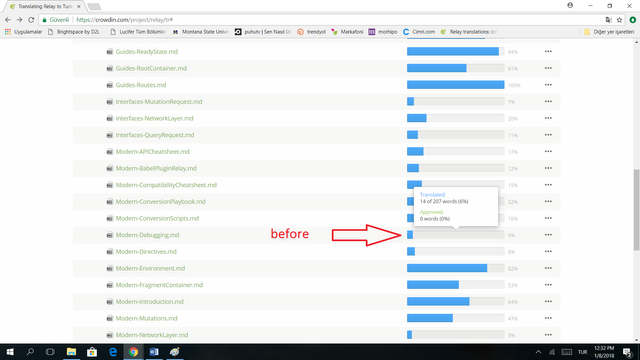The image size is (640, 360).
Task: Open options menu for Modern-ConversionScripts.md
Action: (548, 218)
